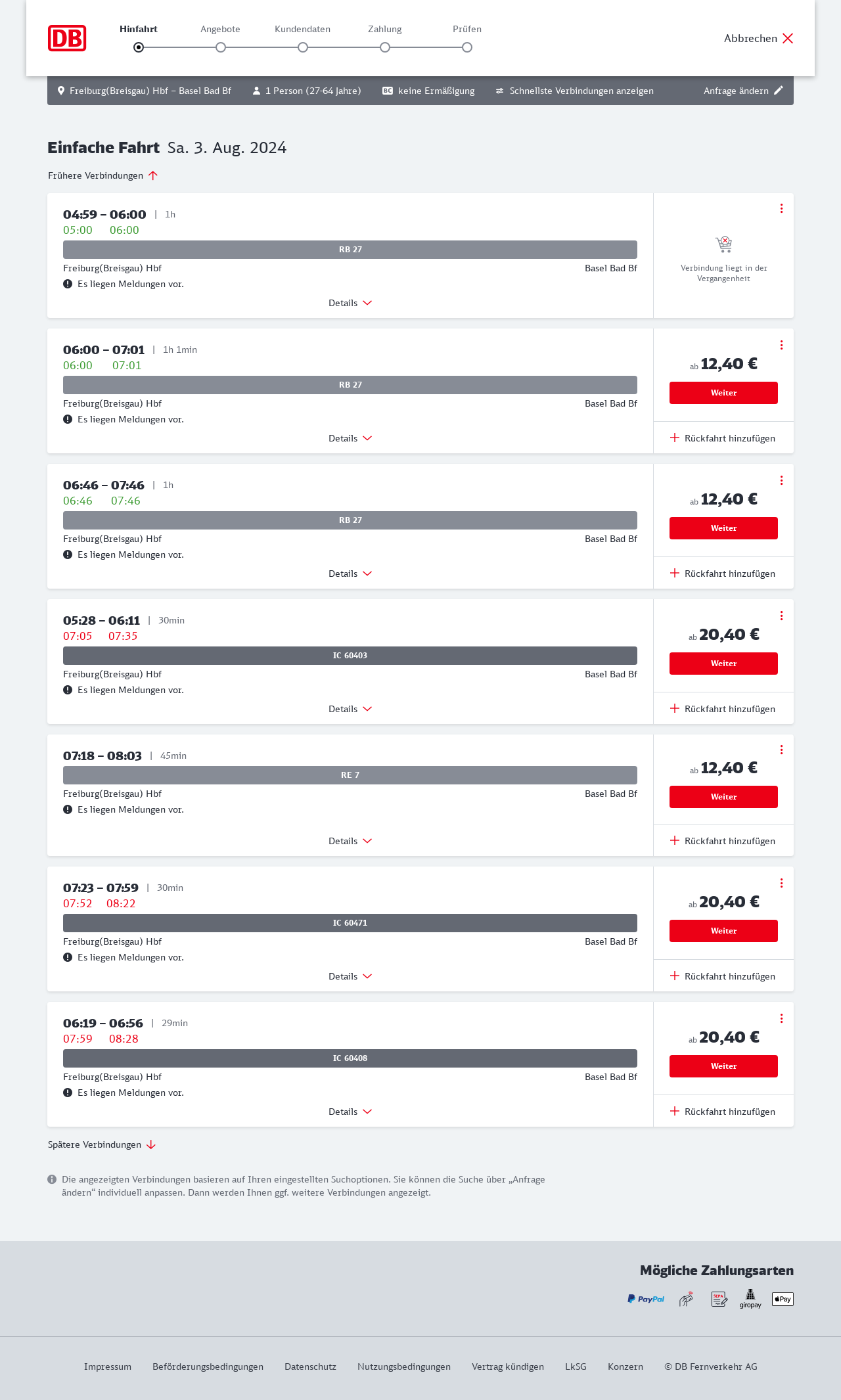The width and height of the screenshot is (841, 1400).
Task: Click the Abbrechen close icon
Action: point(788,38)
